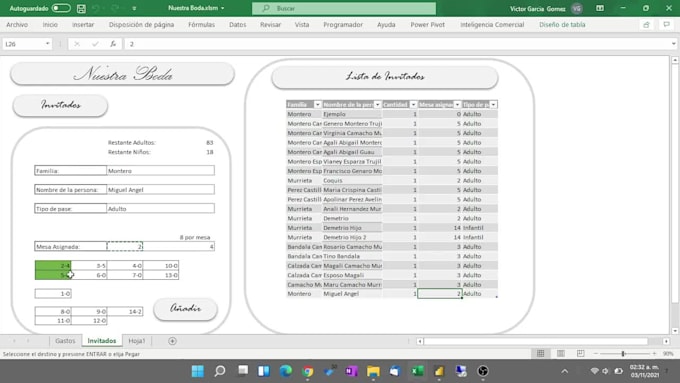The image size is (680, 383).
Task: Open the Disposición de página tab
Action: (141, 25)
